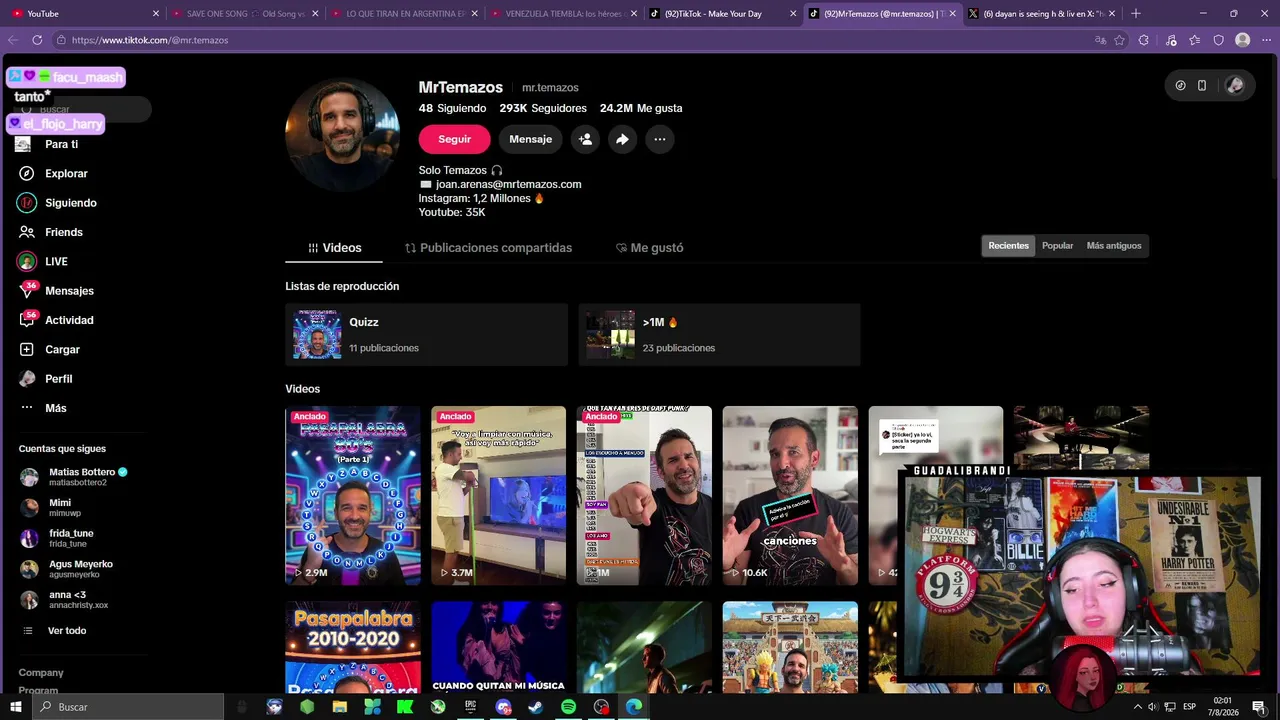
Task: Click the TikTok coins icon at top right
Action: (1180, 86)
